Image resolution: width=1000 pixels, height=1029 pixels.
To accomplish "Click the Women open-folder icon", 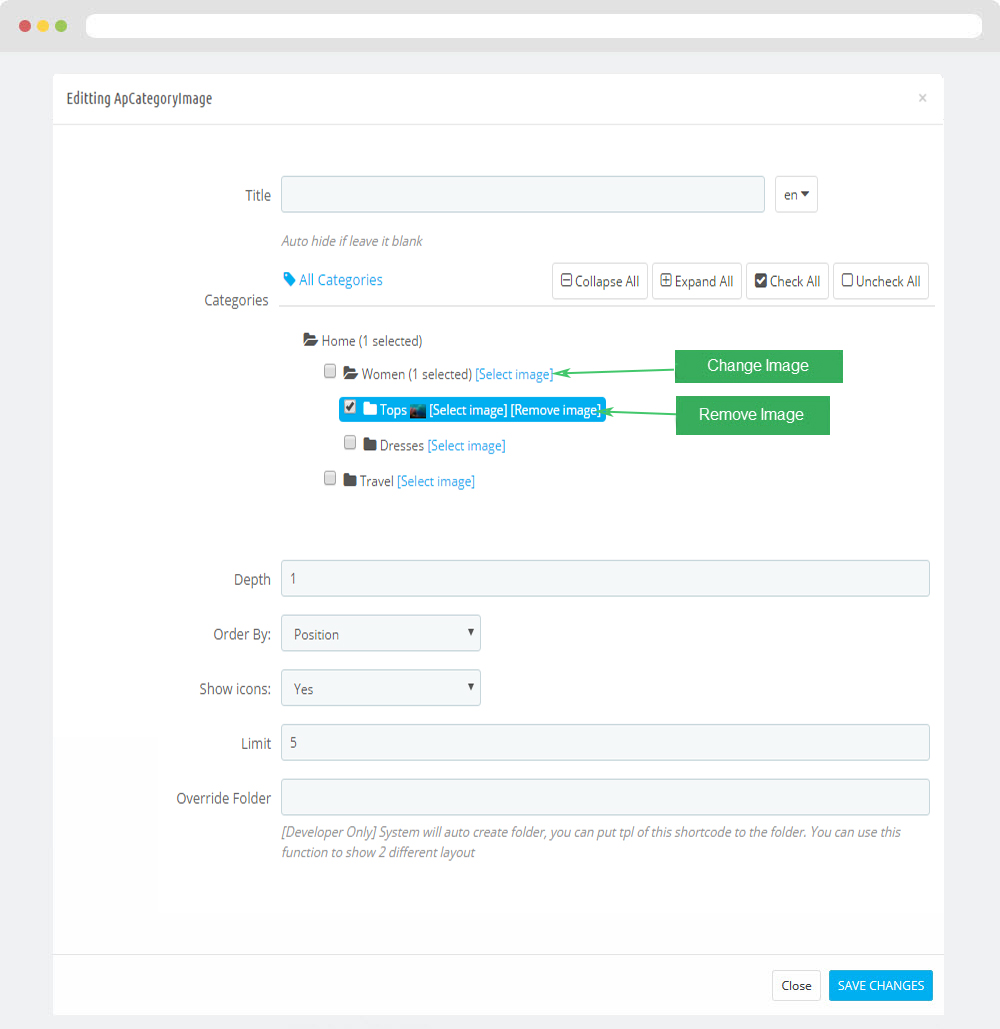I will [350, 373].
